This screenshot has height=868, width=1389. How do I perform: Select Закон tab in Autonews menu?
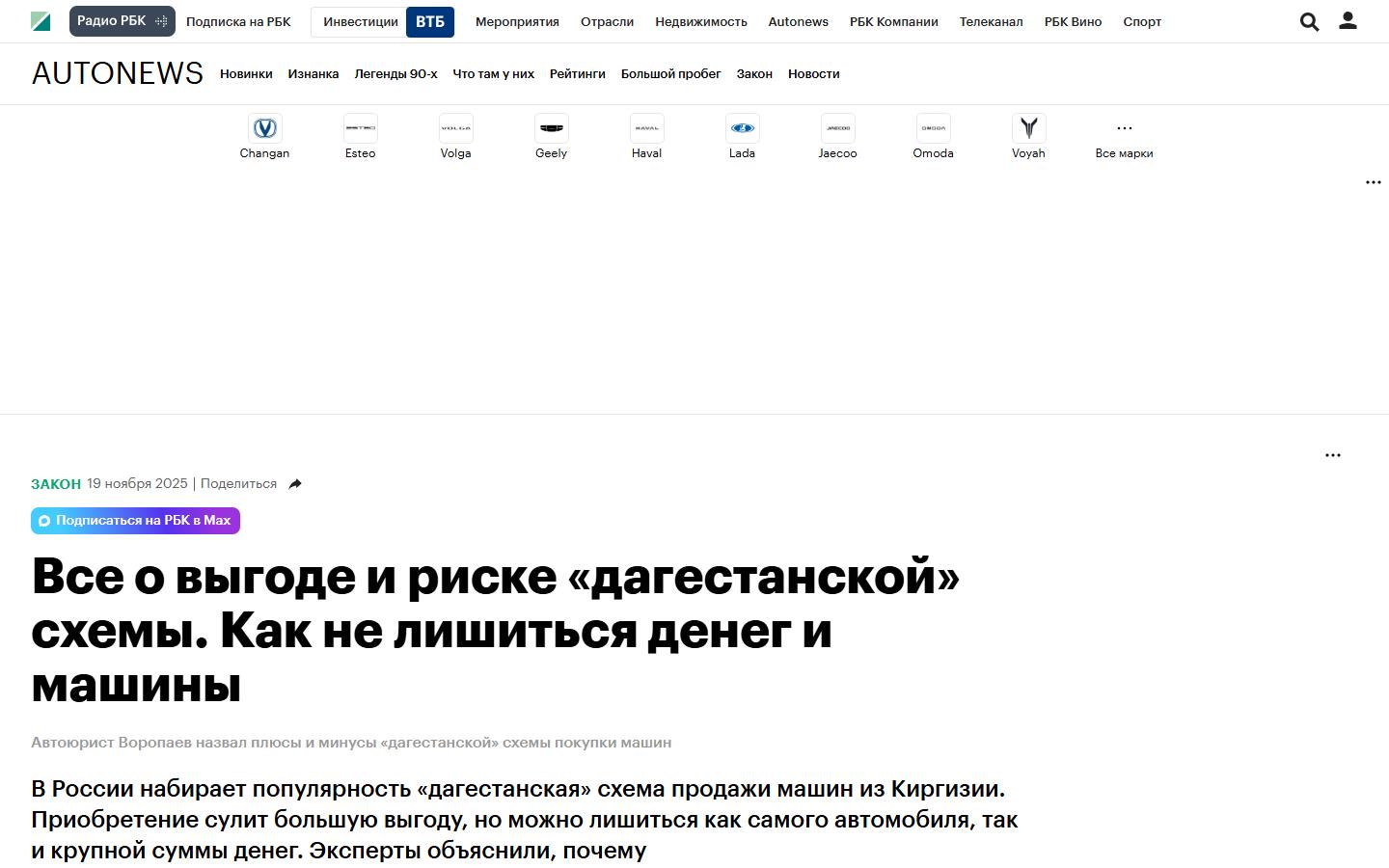(754, 74)
